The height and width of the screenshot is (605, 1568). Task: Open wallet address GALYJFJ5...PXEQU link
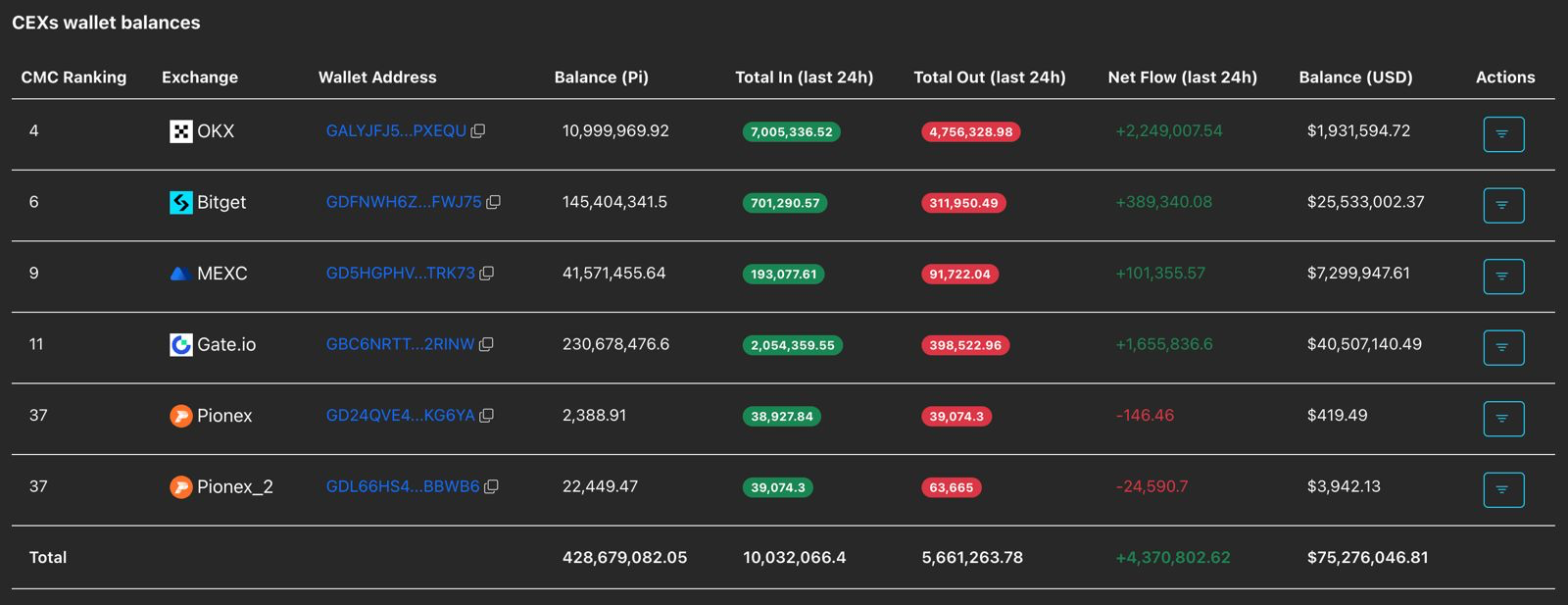pos(396,131)
